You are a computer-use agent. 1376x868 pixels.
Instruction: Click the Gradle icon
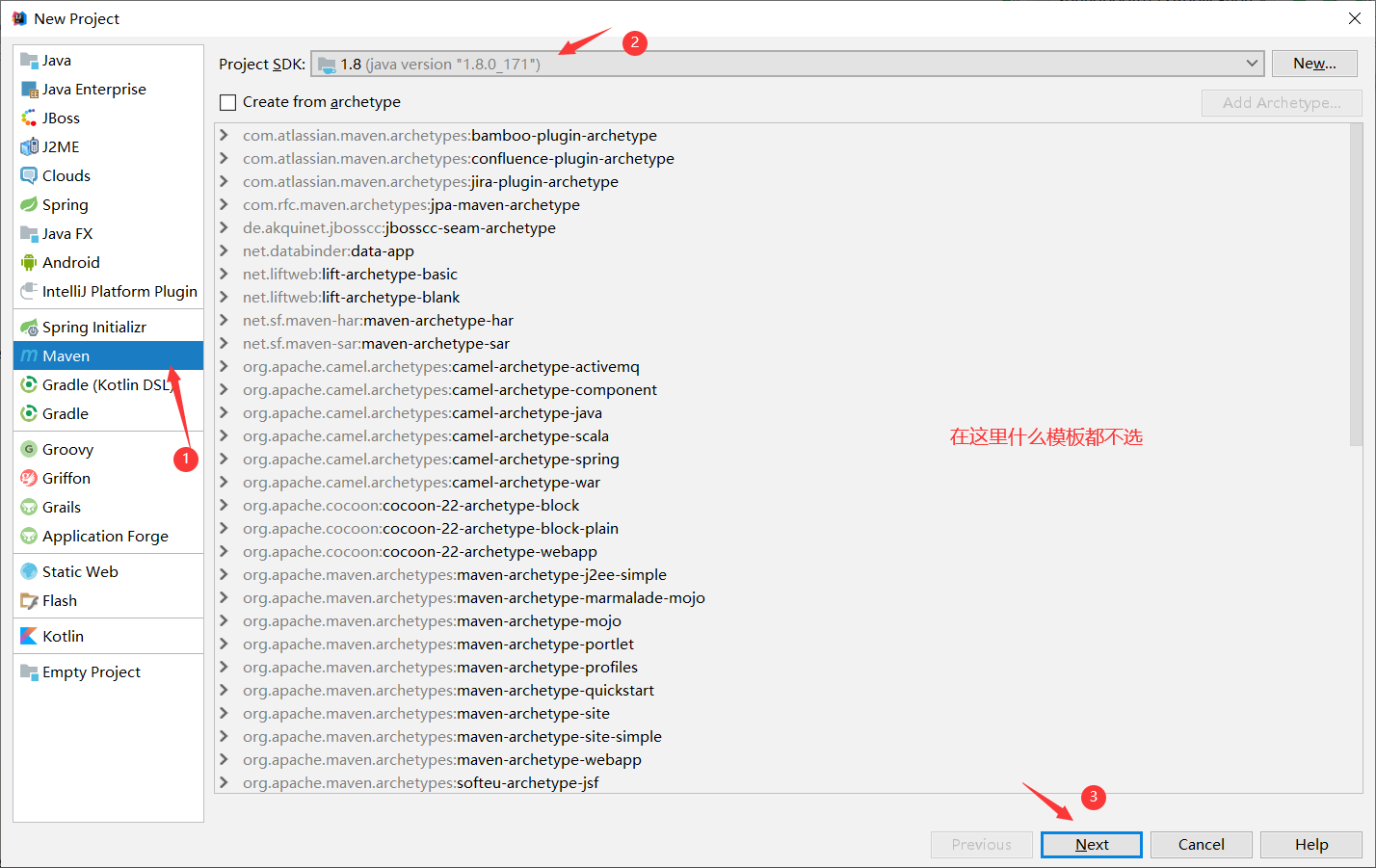coord(29,414)
